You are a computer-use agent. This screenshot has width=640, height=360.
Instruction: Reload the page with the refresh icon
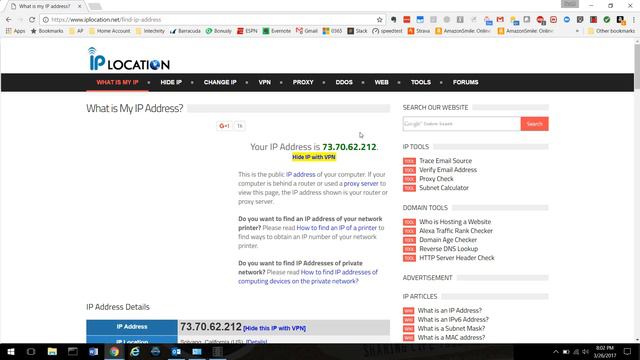tap(32, 20)
